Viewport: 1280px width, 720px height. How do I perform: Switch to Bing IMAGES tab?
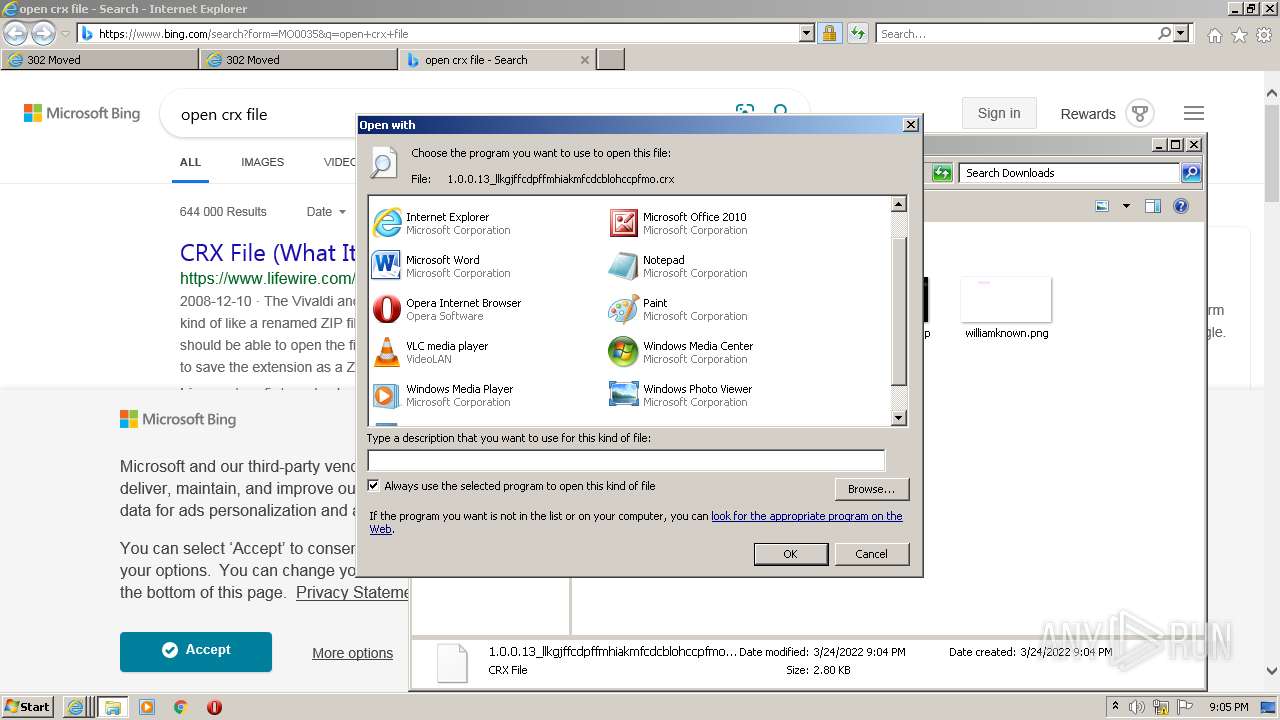coord(262,162)
